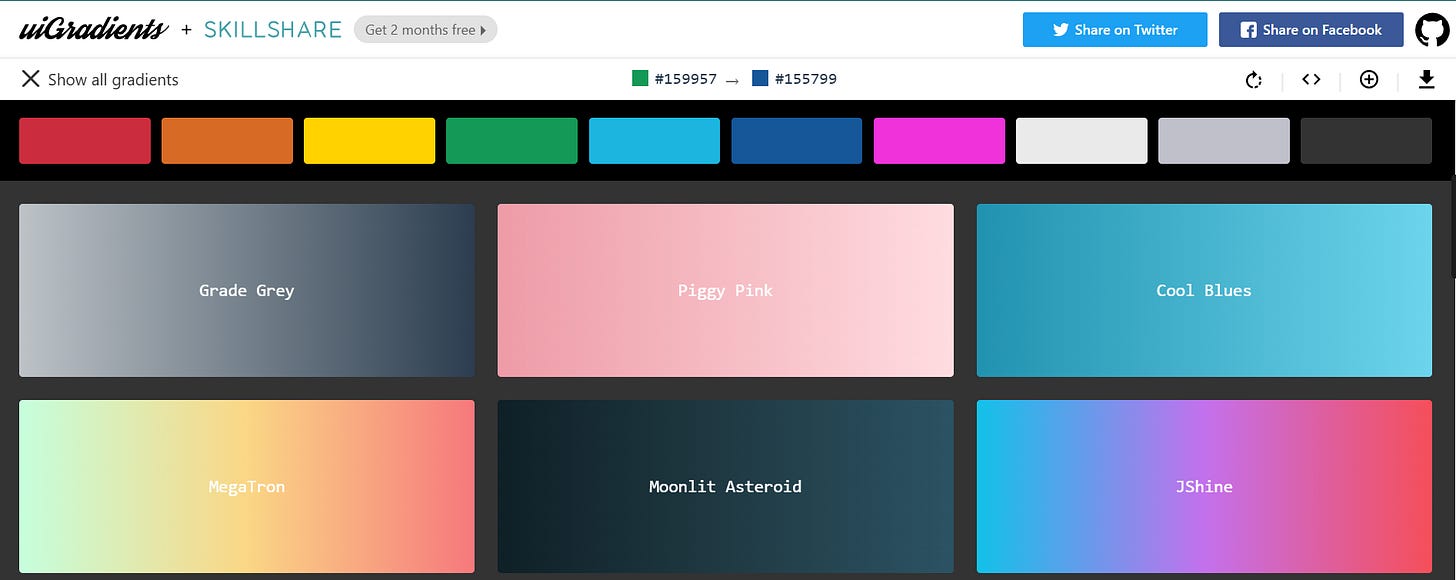Open the GitHub repository icon
The height and width of the screenshot is (580, 1456).
pos(1432,30)
